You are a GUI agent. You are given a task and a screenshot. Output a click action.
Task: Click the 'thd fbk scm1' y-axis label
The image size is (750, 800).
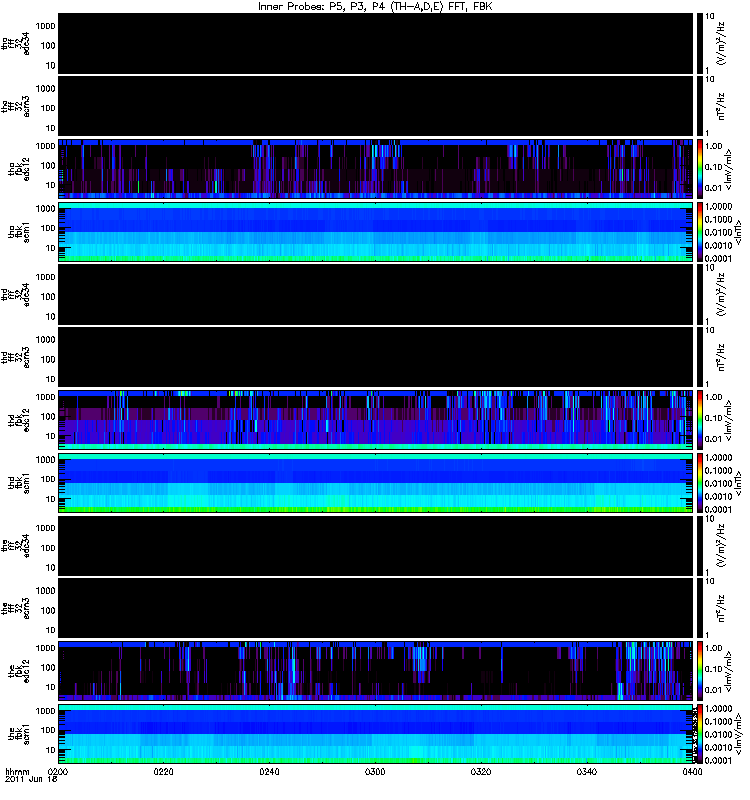pyautogui.click(x=19, y=483)
